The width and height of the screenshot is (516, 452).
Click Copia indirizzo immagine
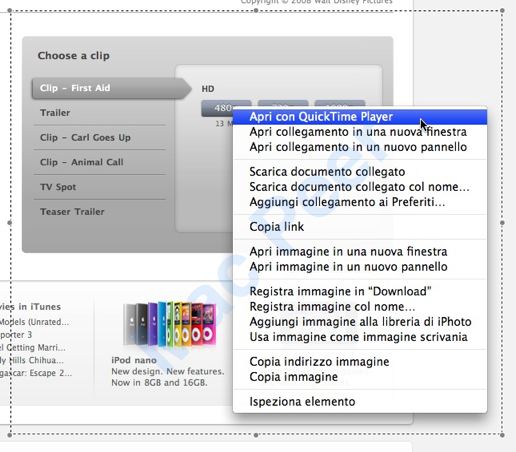click(360, 362)
